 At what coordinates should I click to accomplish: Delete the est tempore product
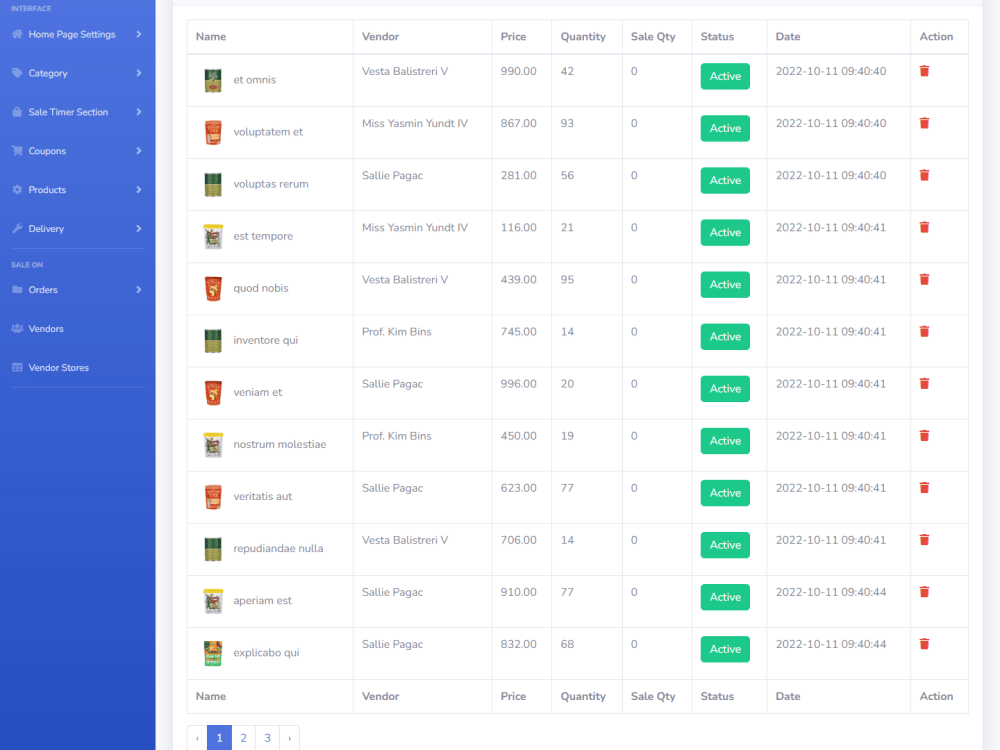tap(924, 227)
